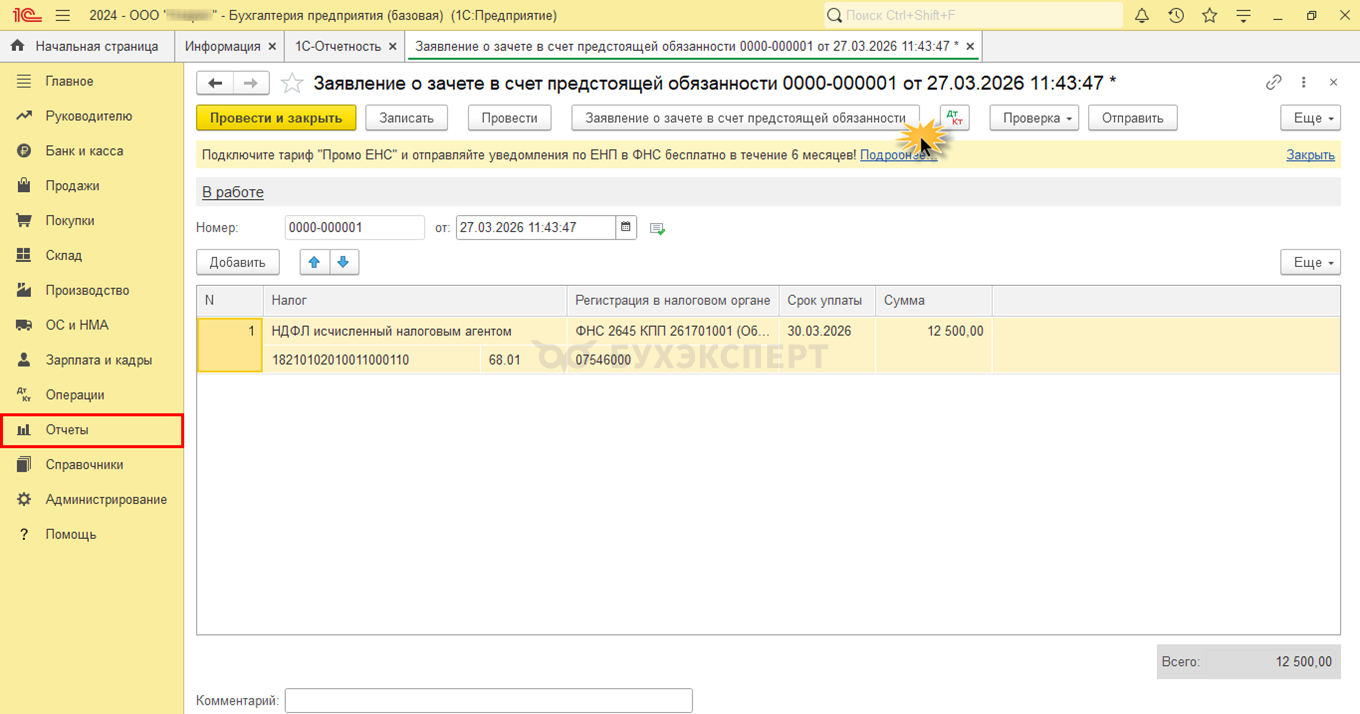
Task: Close the Информация tab
Action: pos(272,46)
